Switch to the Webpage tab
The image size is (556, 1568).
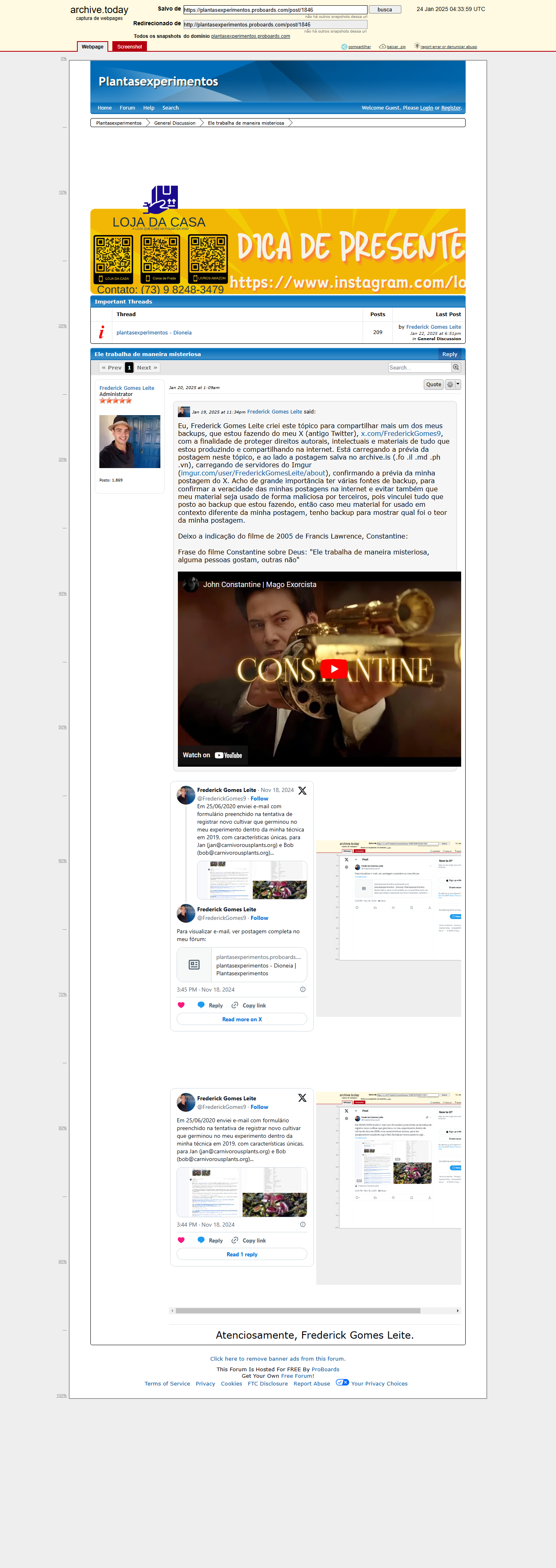tap(92, 47)
